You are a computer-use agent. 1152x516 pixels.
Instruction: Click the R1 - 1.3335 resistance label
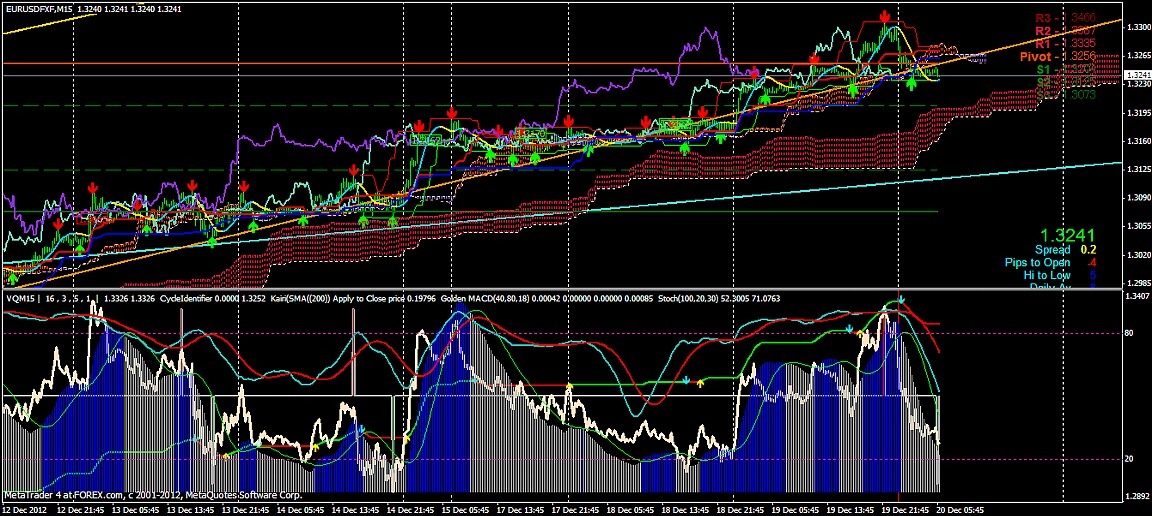pyautogui.click(x=1066, y=43)
